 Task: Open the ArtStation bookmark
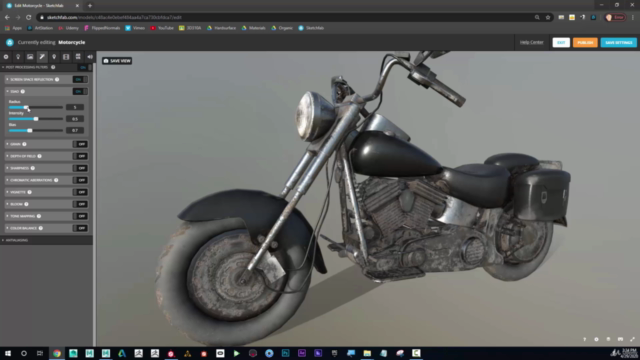pos(40,28)
